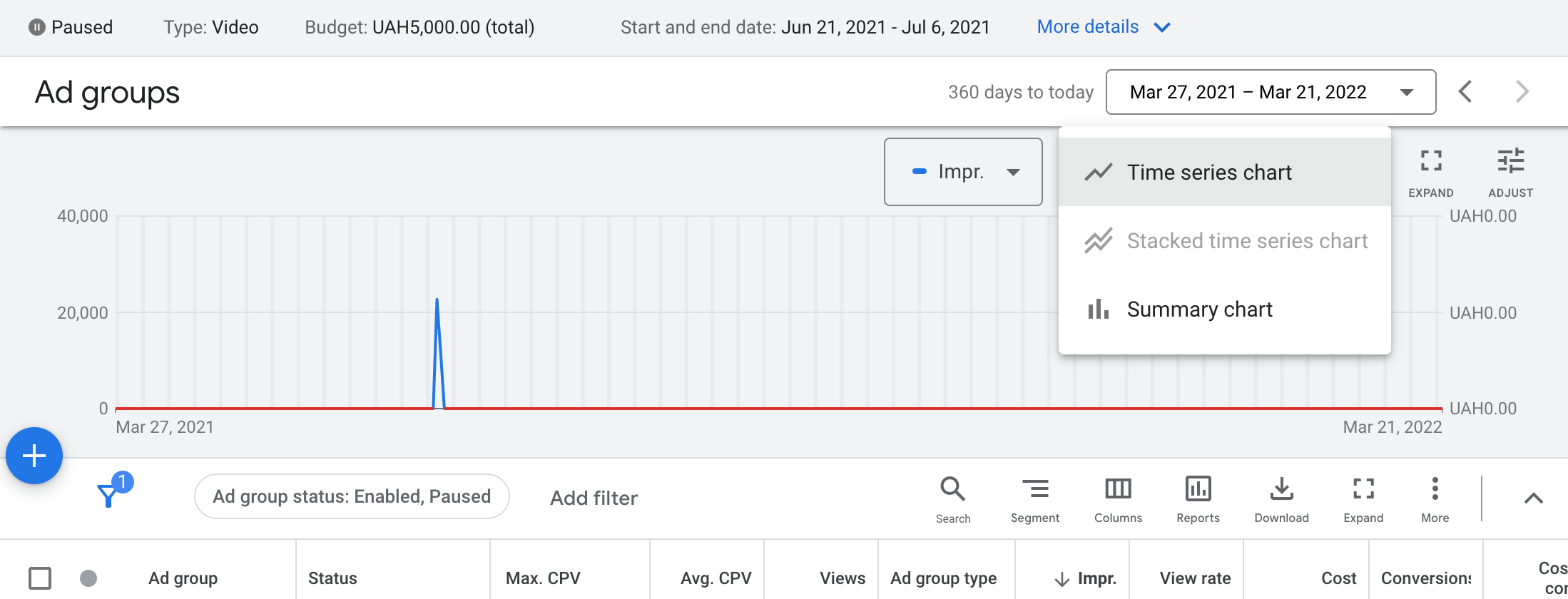Open the Reports icon
The height and width of the screenshot is (599, 1568).
coord(1198,498)
